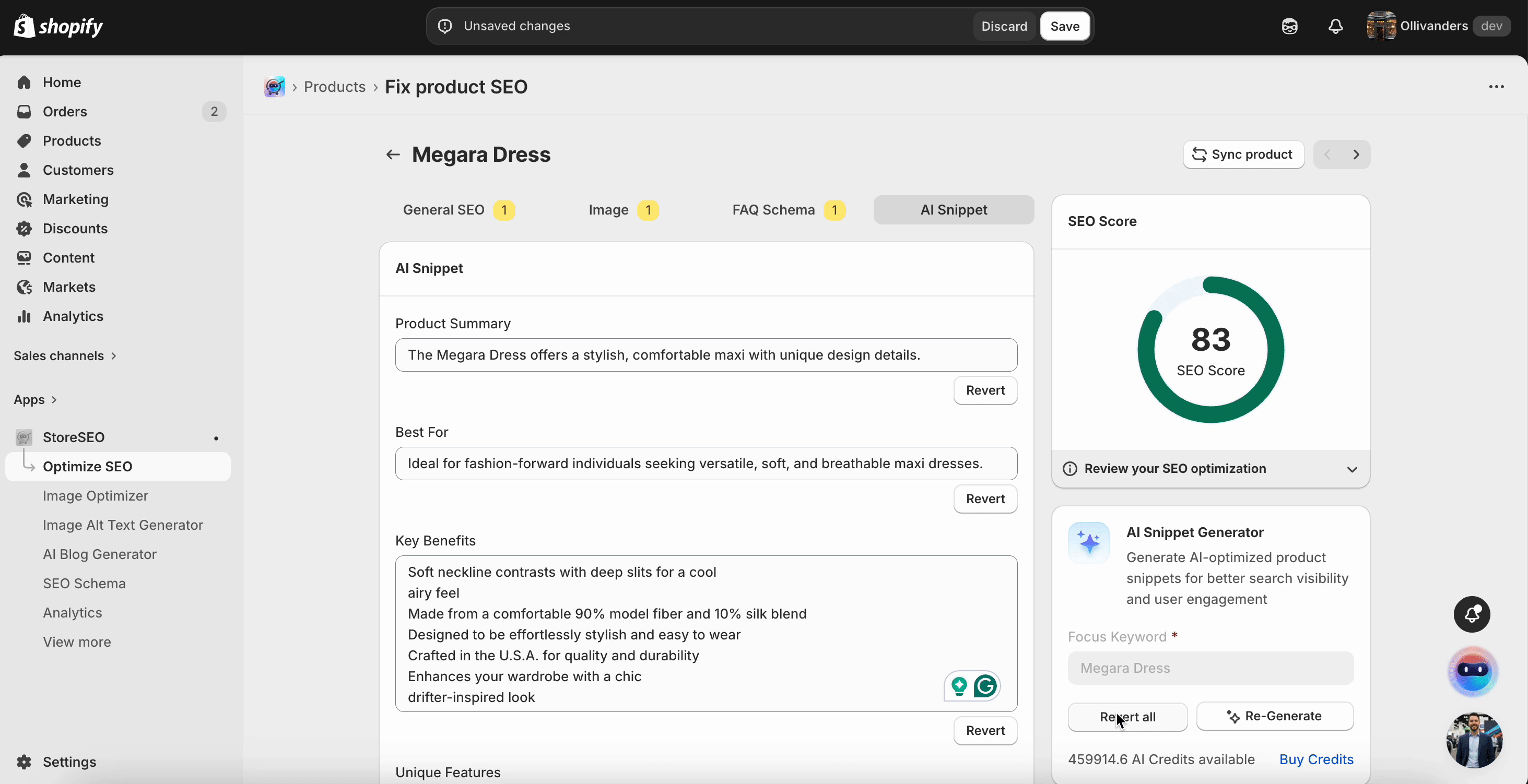Click the Focus Keyword input field
Screen dimensions: 1528x784
(x=1210, y=668)
